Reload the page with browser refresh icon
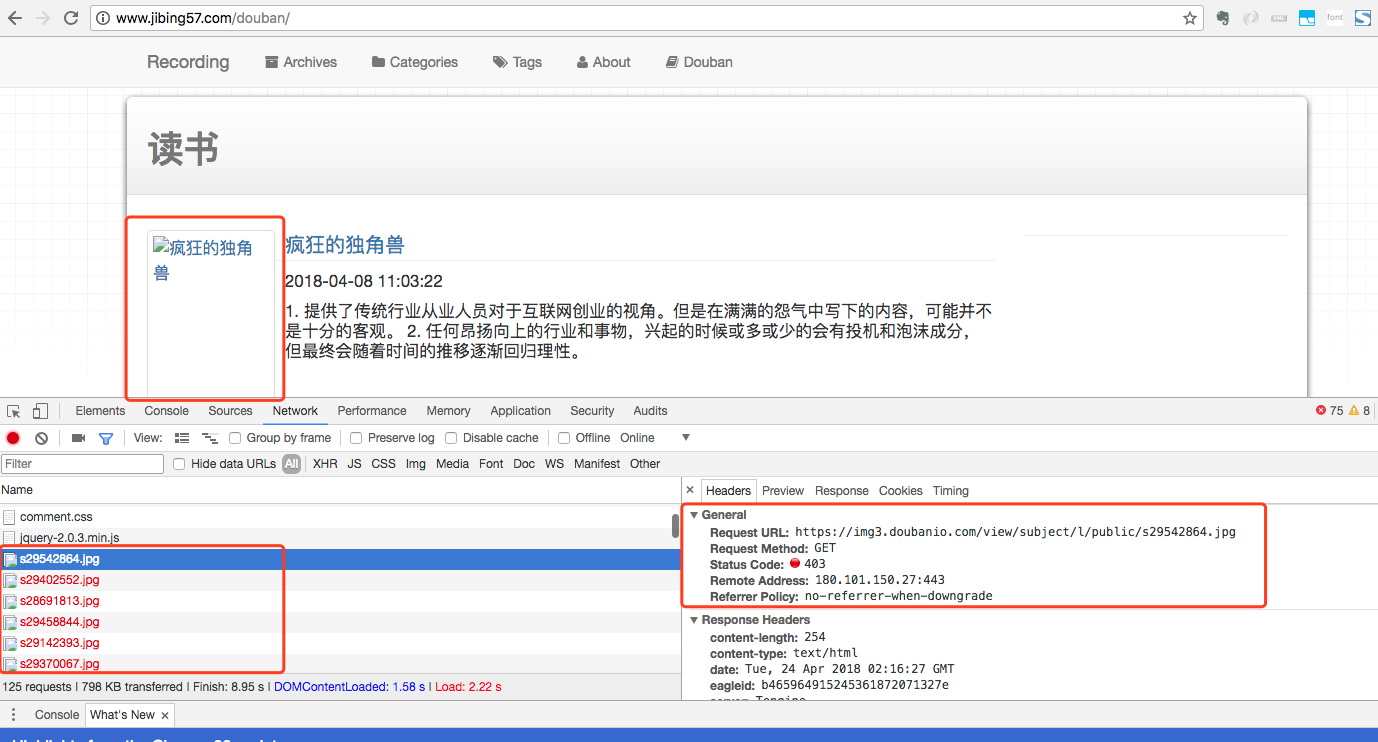The image size is (1378, 742). coord(71,18)
